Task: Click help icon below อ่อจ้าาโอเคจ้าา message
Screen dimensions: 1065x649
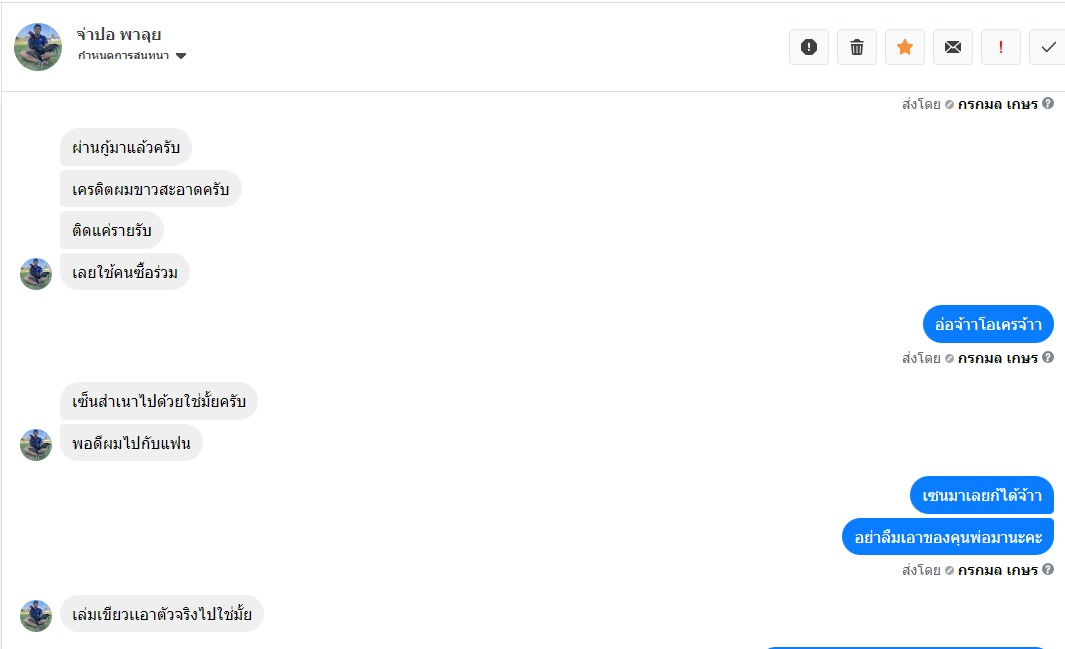Action: point(1048,358)
